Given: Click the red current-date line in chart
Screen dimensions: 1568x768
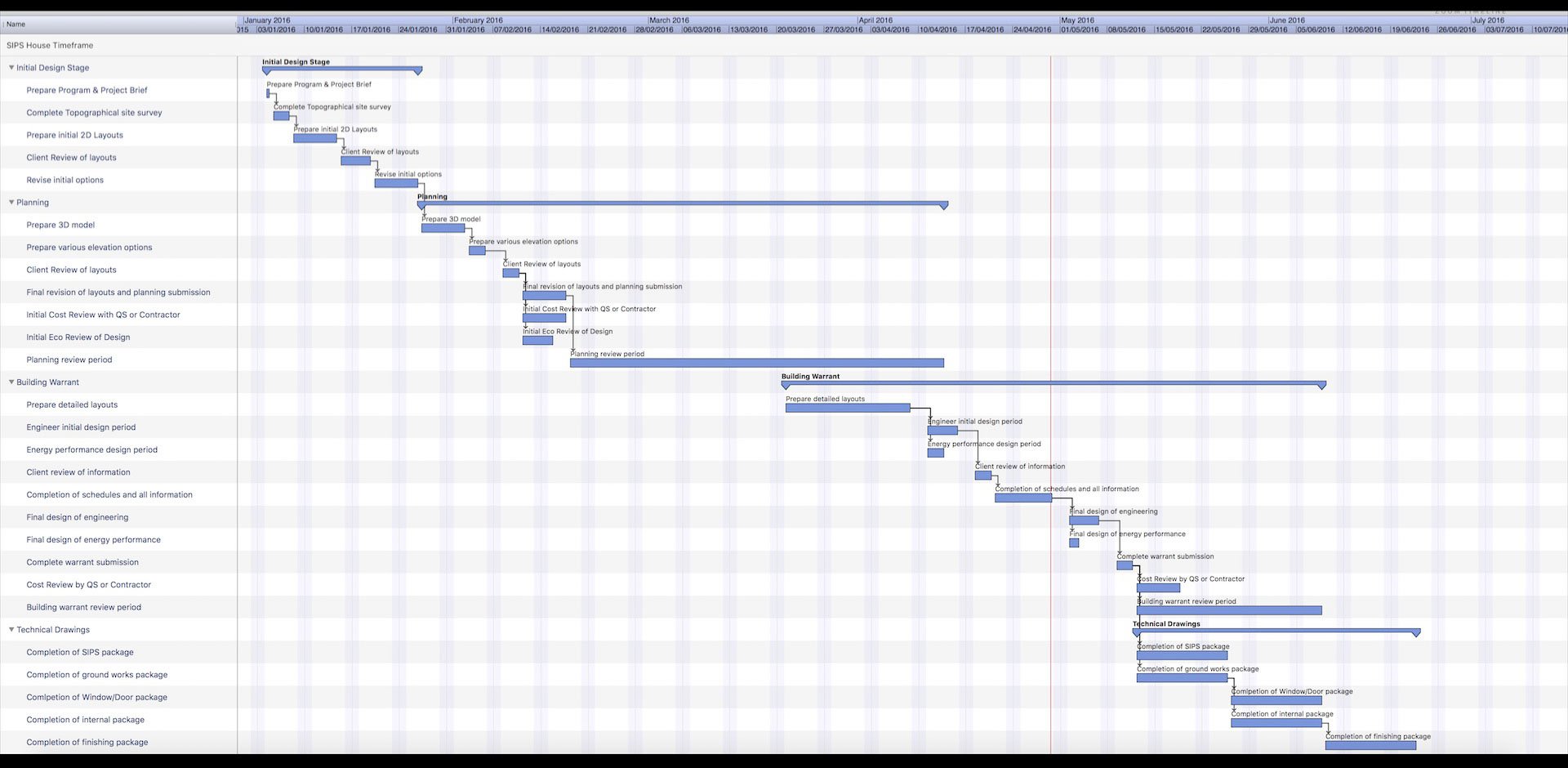Looking at the screenshot, I should tap(1051, 245).
